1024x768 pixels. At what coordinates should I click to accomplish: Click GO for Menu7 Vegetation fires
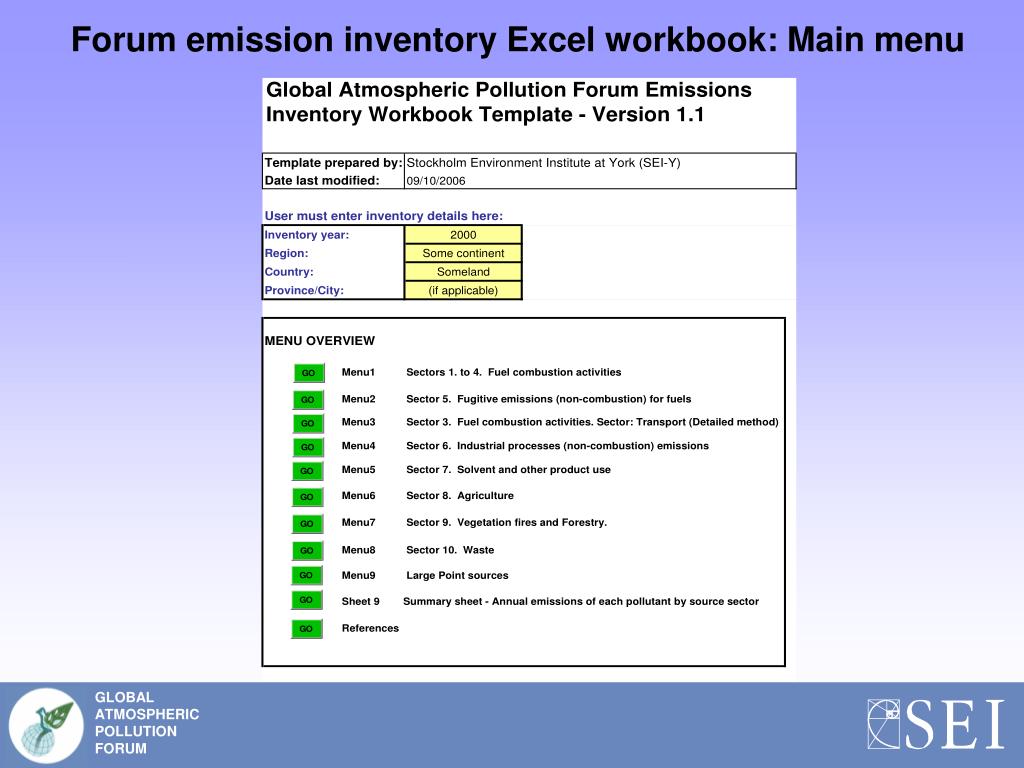click(307, 524)
